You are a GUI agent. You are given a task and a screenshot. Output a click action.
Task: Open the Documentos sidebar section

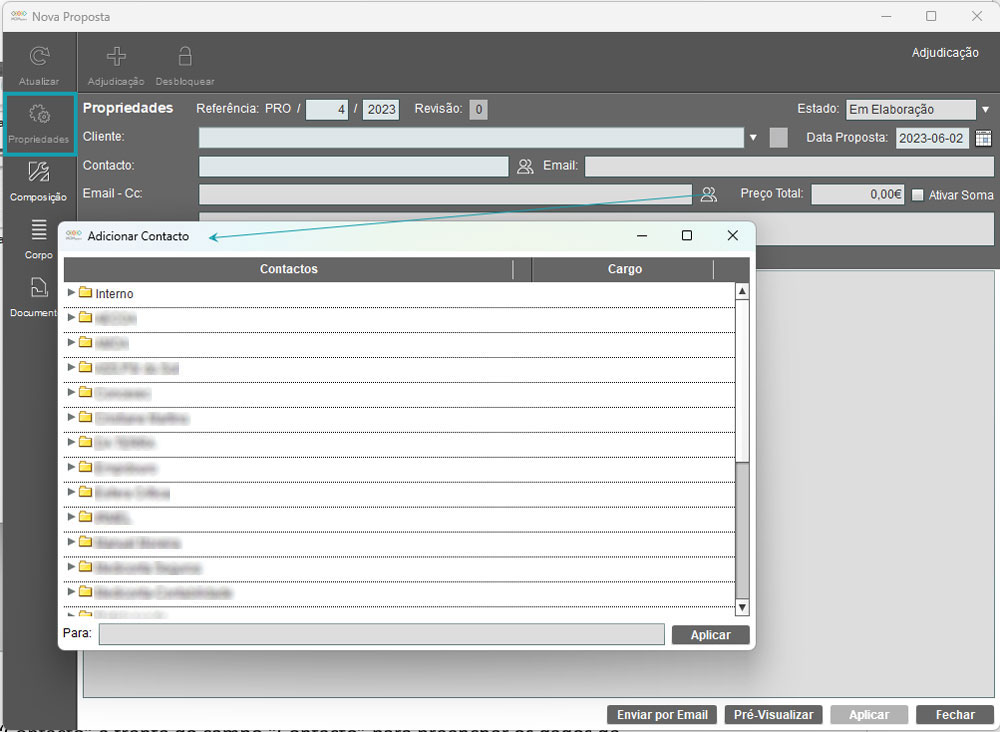click(39, 288)
